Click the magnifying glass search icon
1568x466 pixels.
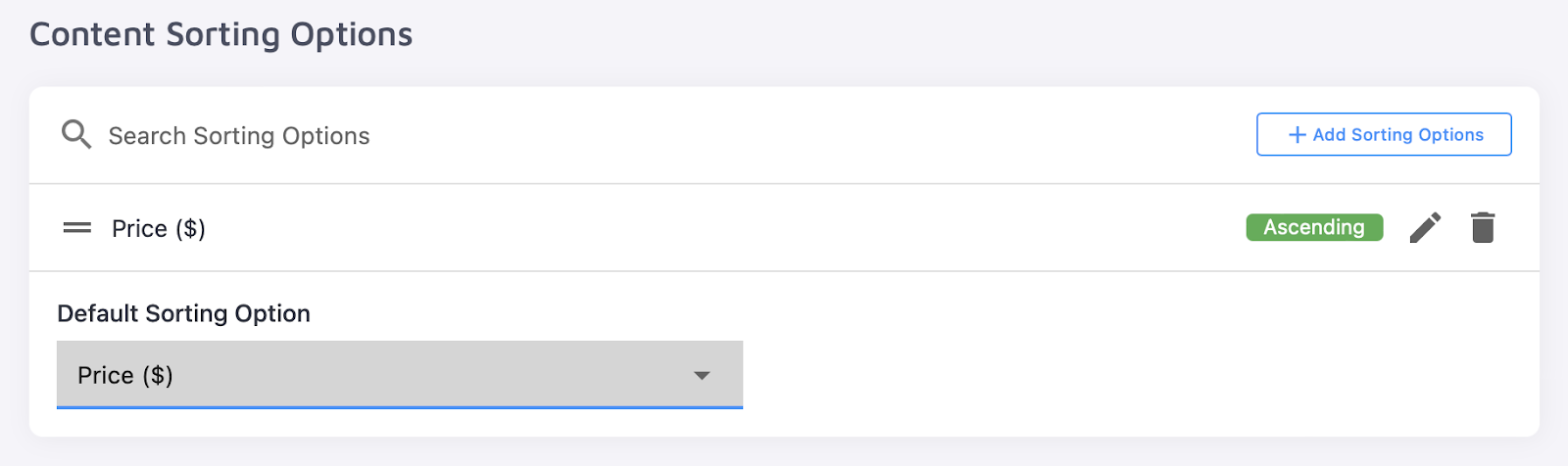tap(75, 134)
